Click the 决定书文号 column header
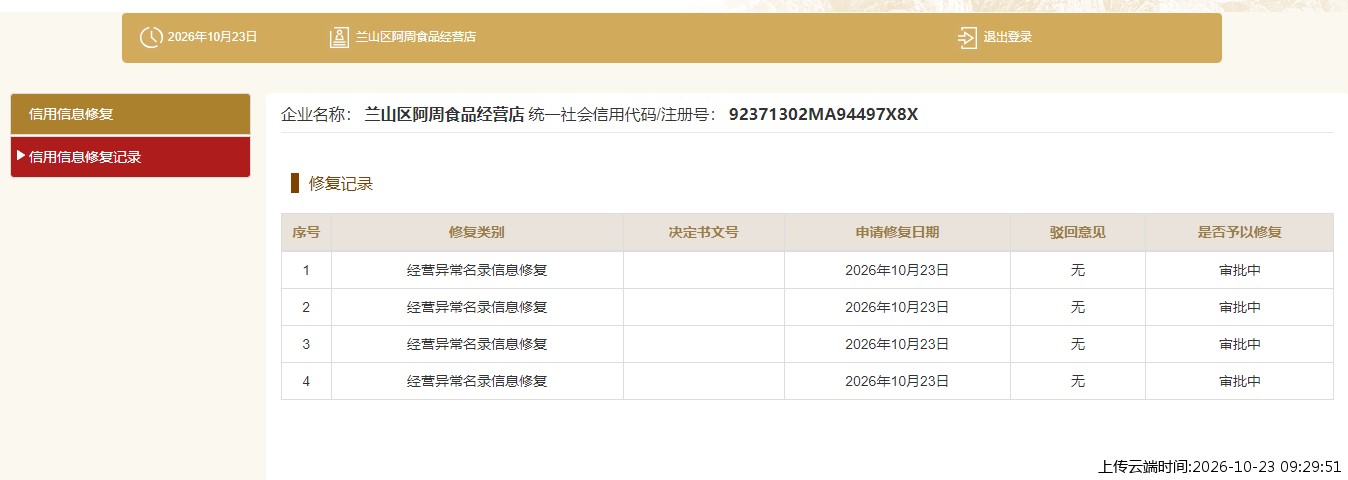 click(x=704, y=232)
